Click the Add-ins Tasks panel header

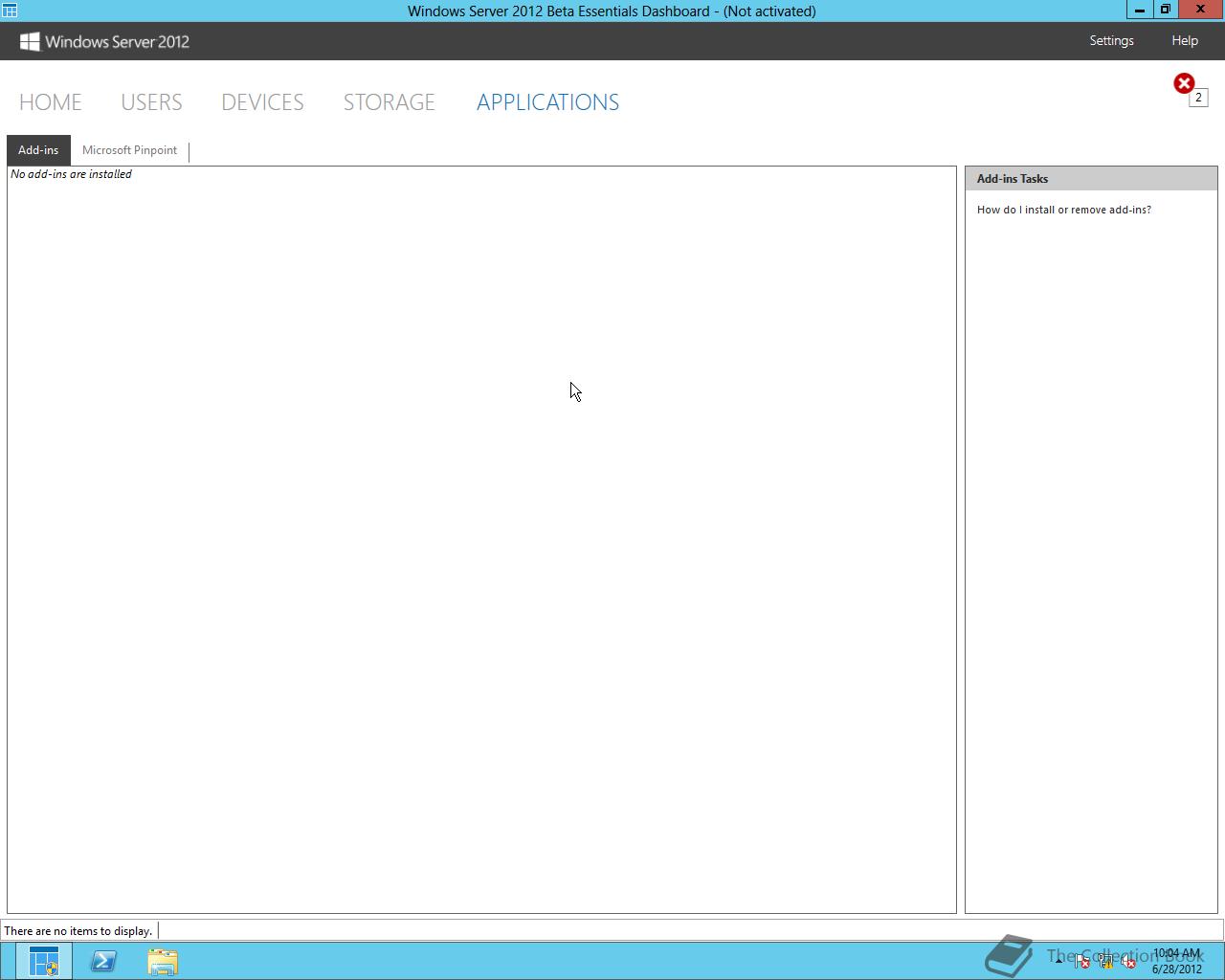[1091, 179]
